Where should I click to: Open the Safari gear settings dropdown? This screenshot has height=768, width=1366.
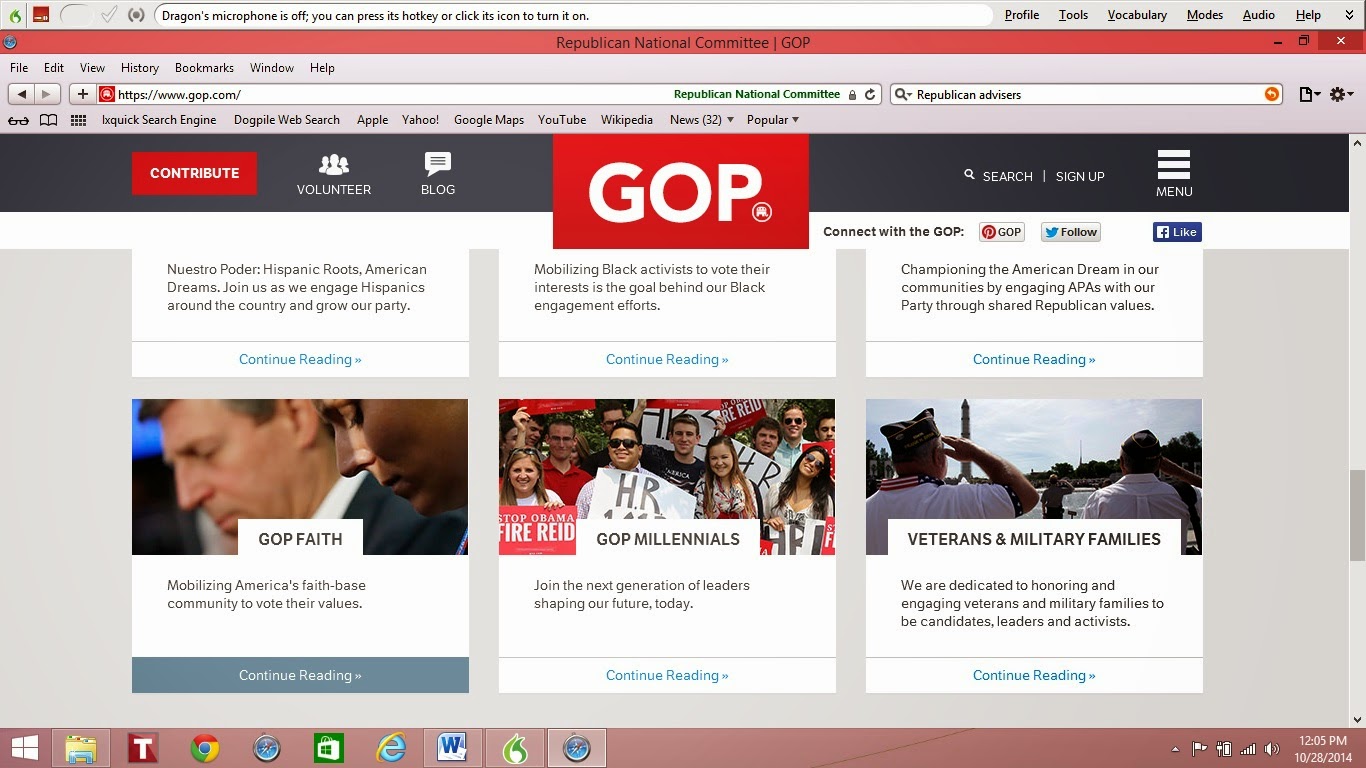(1343, 94)
